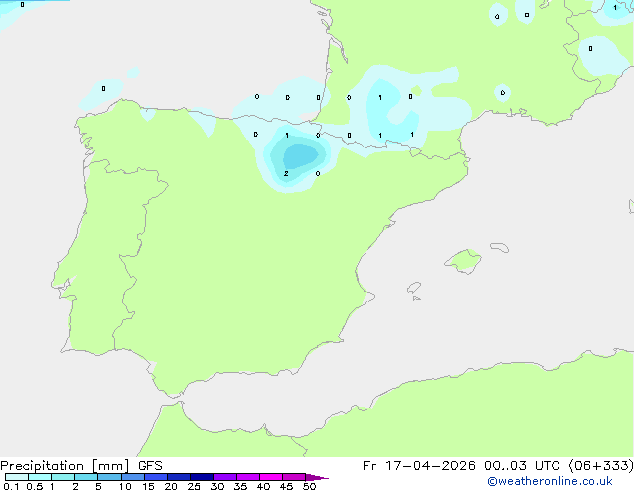Click the 0.5–1 mm legend swatch
The image size is (634, 490).
tap(40, 477)
